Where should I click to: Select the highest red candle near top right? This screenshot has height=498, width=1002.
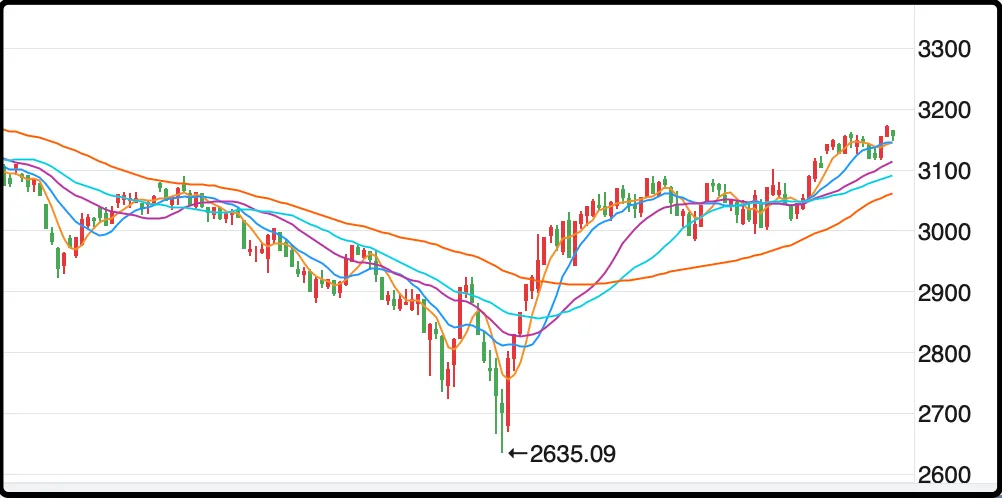click(x=886, y=130)
